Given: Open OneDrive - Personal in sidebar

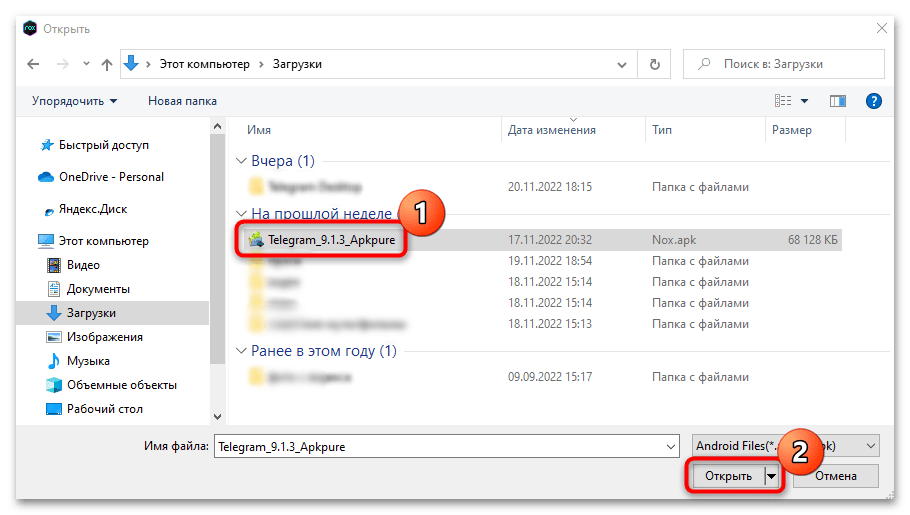Looking at the screenshot, I should pyautogui.click(x=111, y=177).
